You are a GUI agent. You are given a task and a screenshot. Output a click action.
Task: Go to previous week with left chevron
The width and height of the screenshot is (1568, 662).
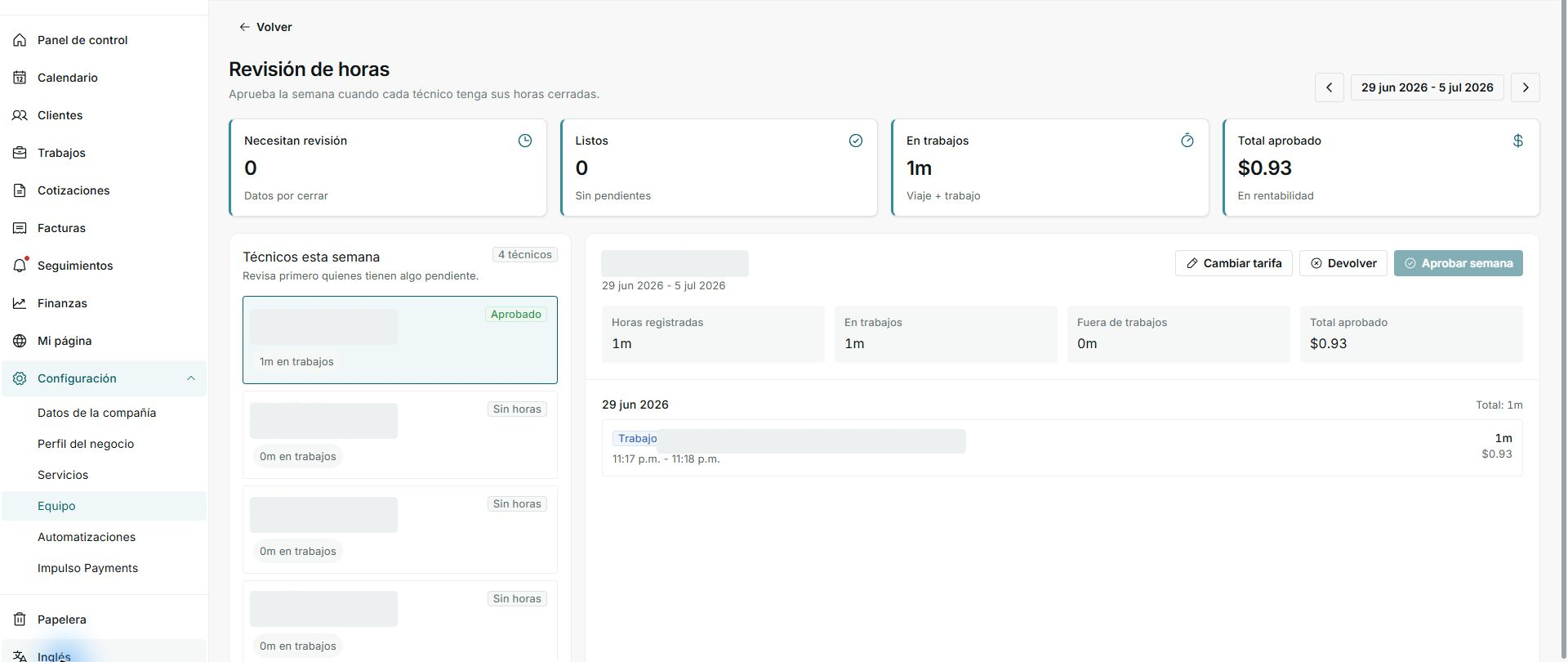tap(1329, 87)
